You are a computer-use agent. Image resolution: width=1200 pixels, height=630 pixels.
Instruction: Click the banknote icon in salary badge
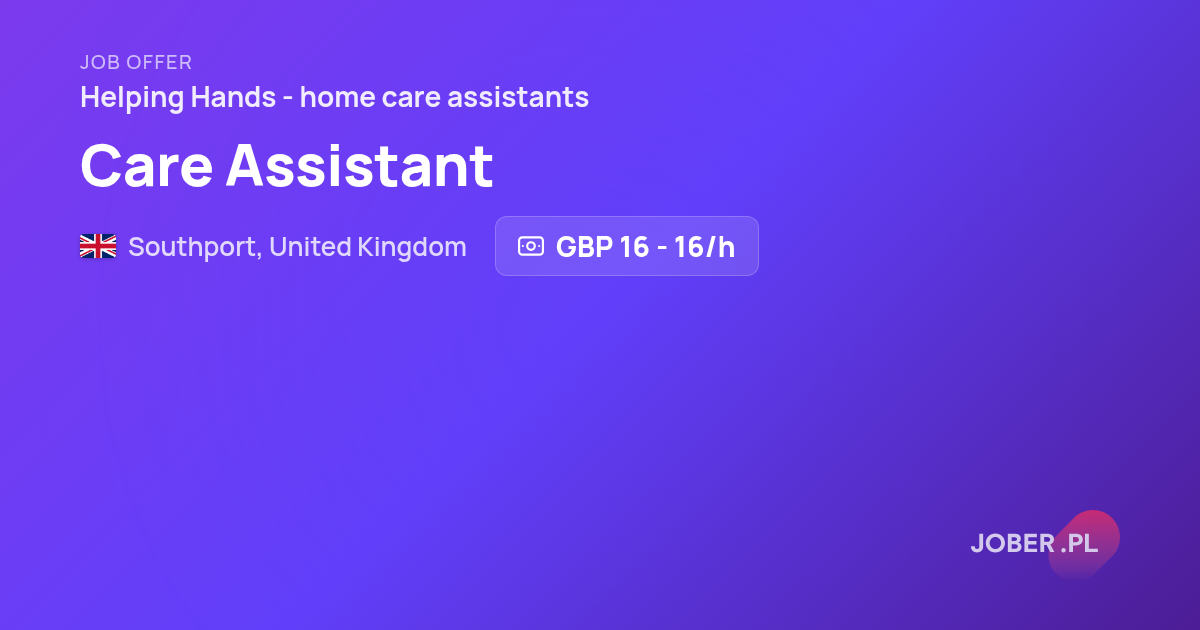click(530, 246)
